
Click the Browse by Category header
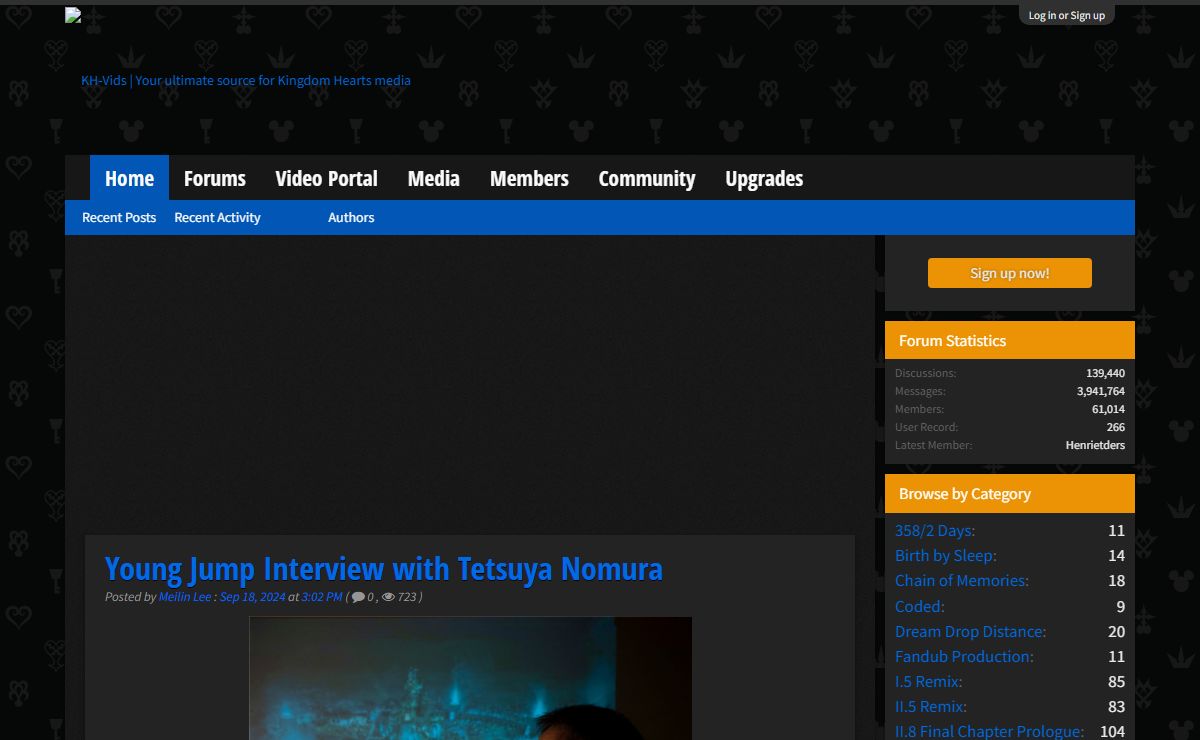tap(1010, 493)
